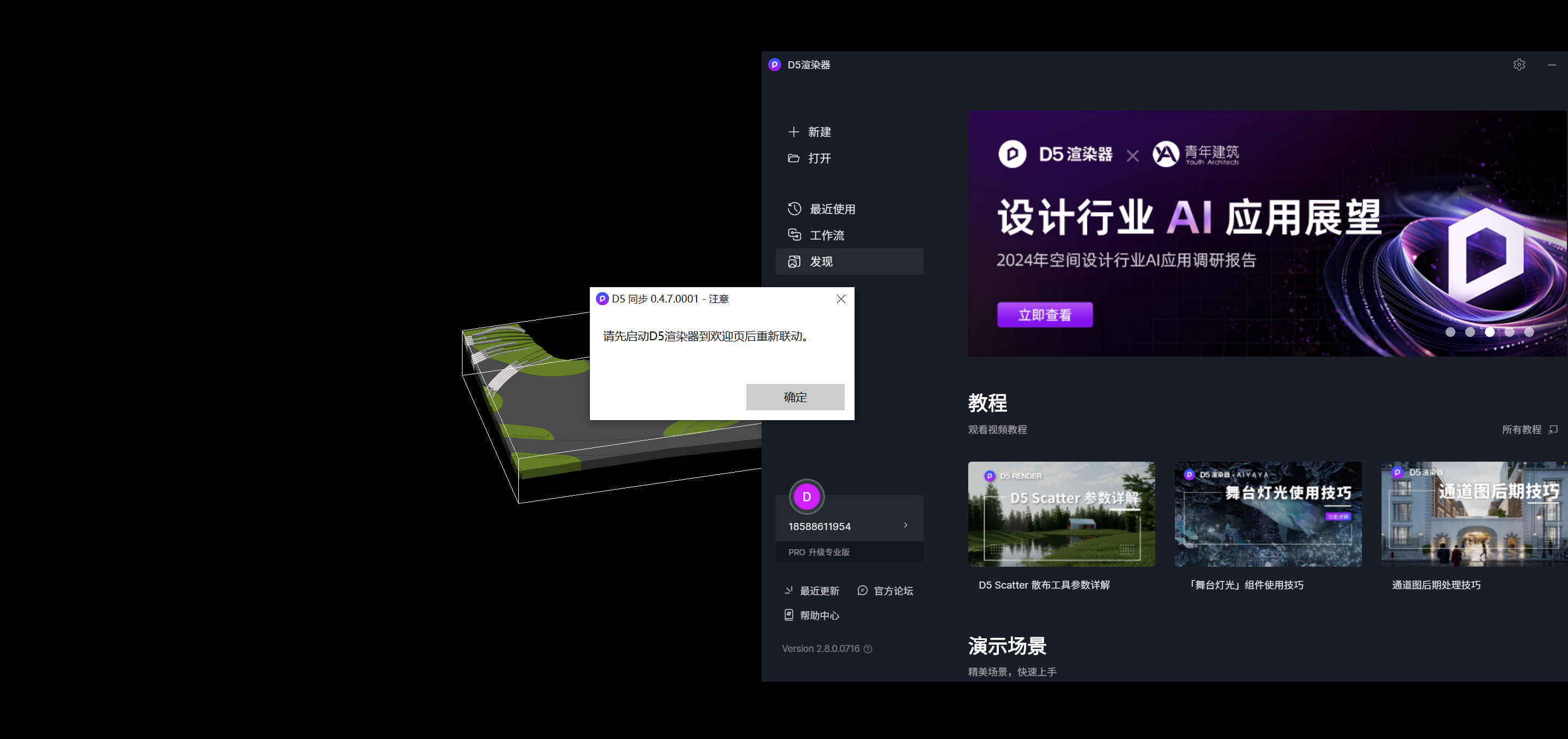Open D5 renderer settings gear
The height and width of the screenshot is (739, 1568).
click(x=1519, y=65)
